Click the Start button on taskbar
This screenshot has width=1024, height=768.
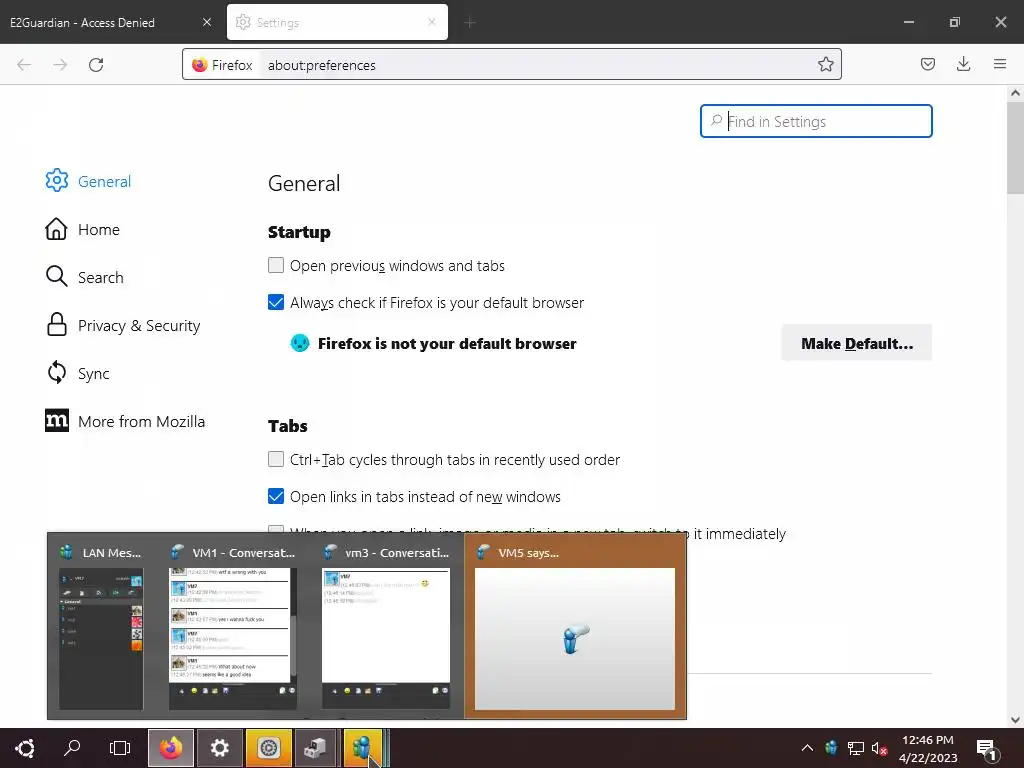click(x=25, y=748)
